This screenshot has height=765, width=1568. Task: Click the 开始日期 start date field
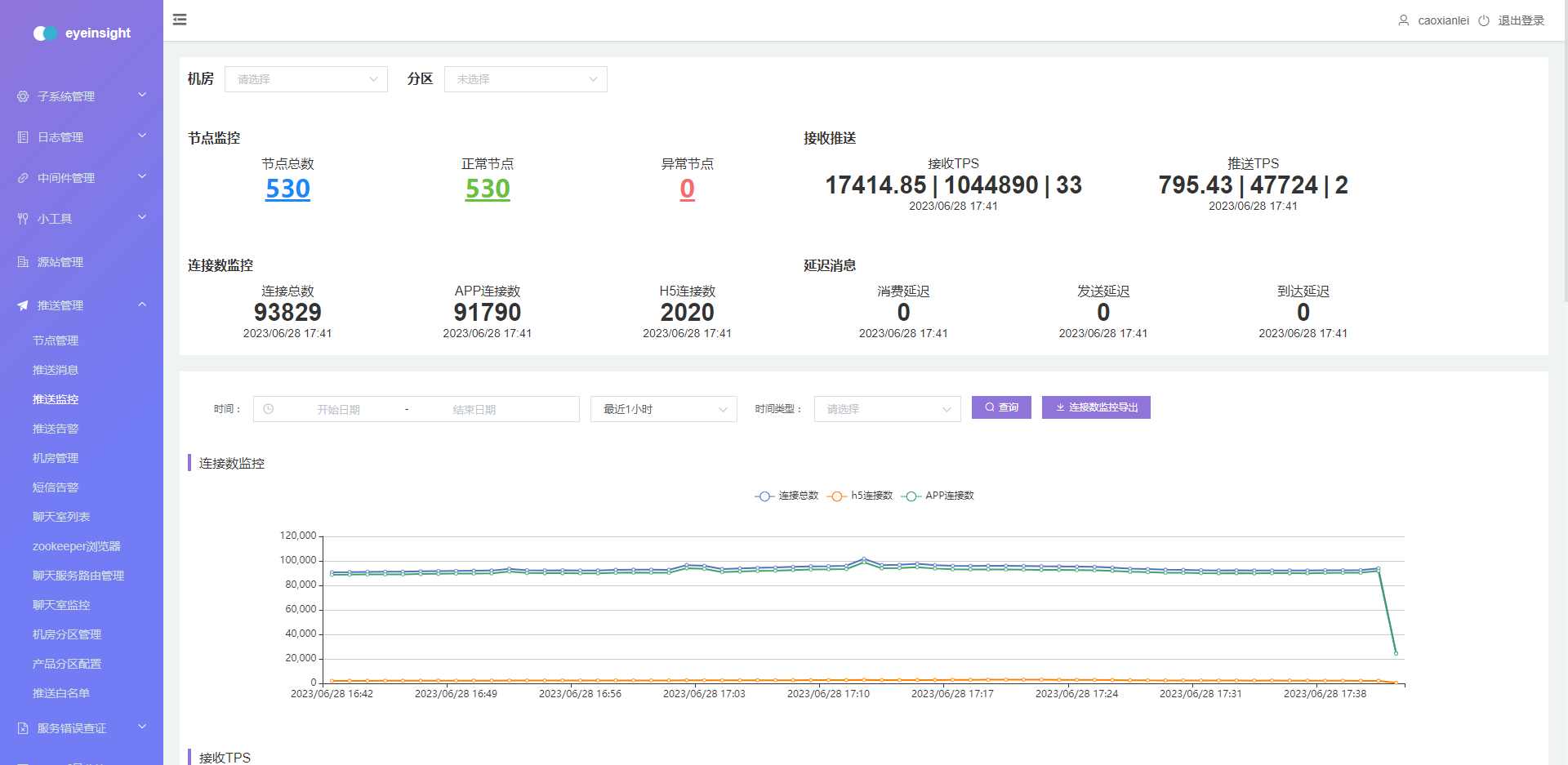[x=338, y=410]
